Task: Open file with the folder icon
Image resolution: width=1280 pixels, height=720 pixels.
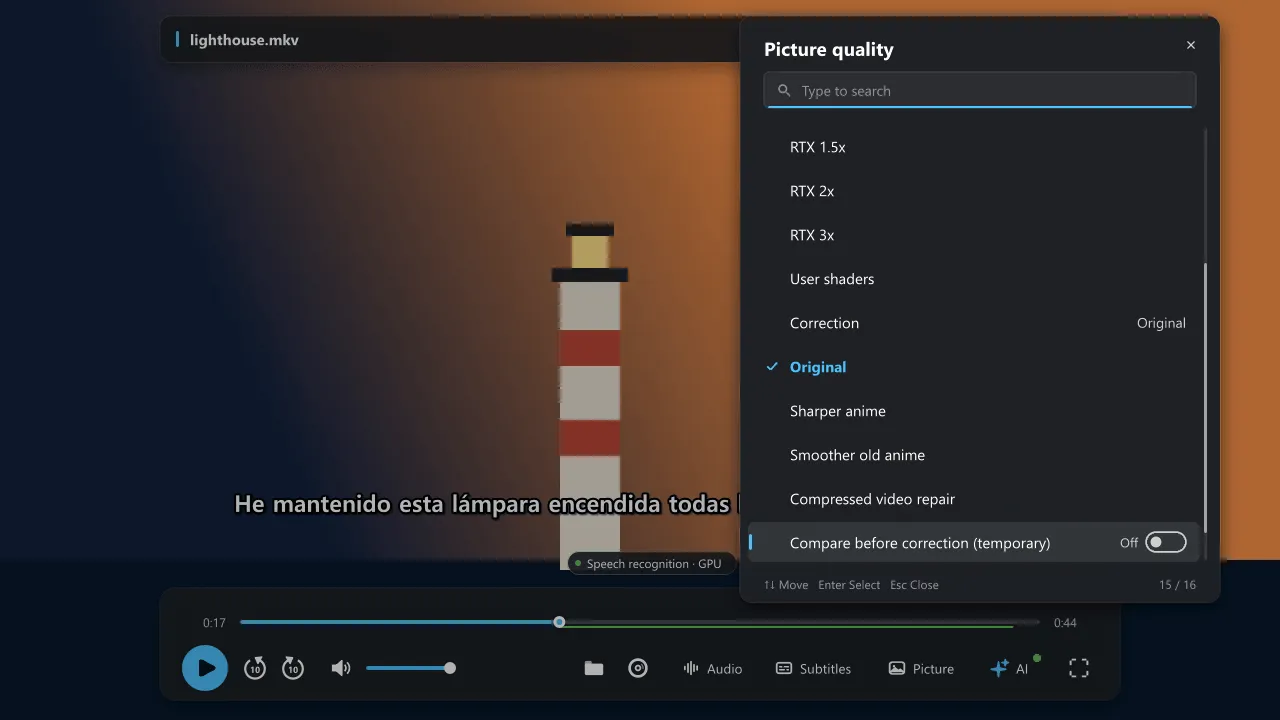Action: pyautogui.click(x=594, y=668)
